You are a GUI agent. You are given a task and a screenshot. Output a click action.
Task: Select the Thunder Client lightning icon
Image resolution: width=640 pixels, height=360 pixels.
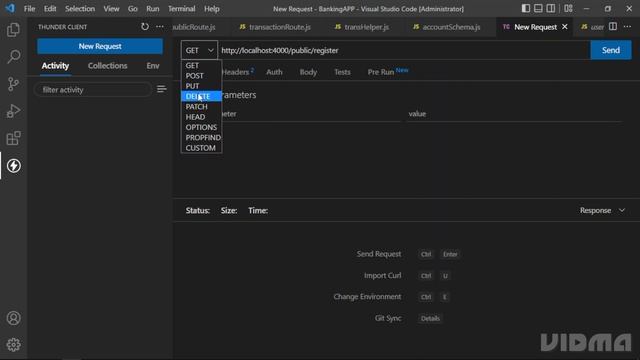click(13, 166)
